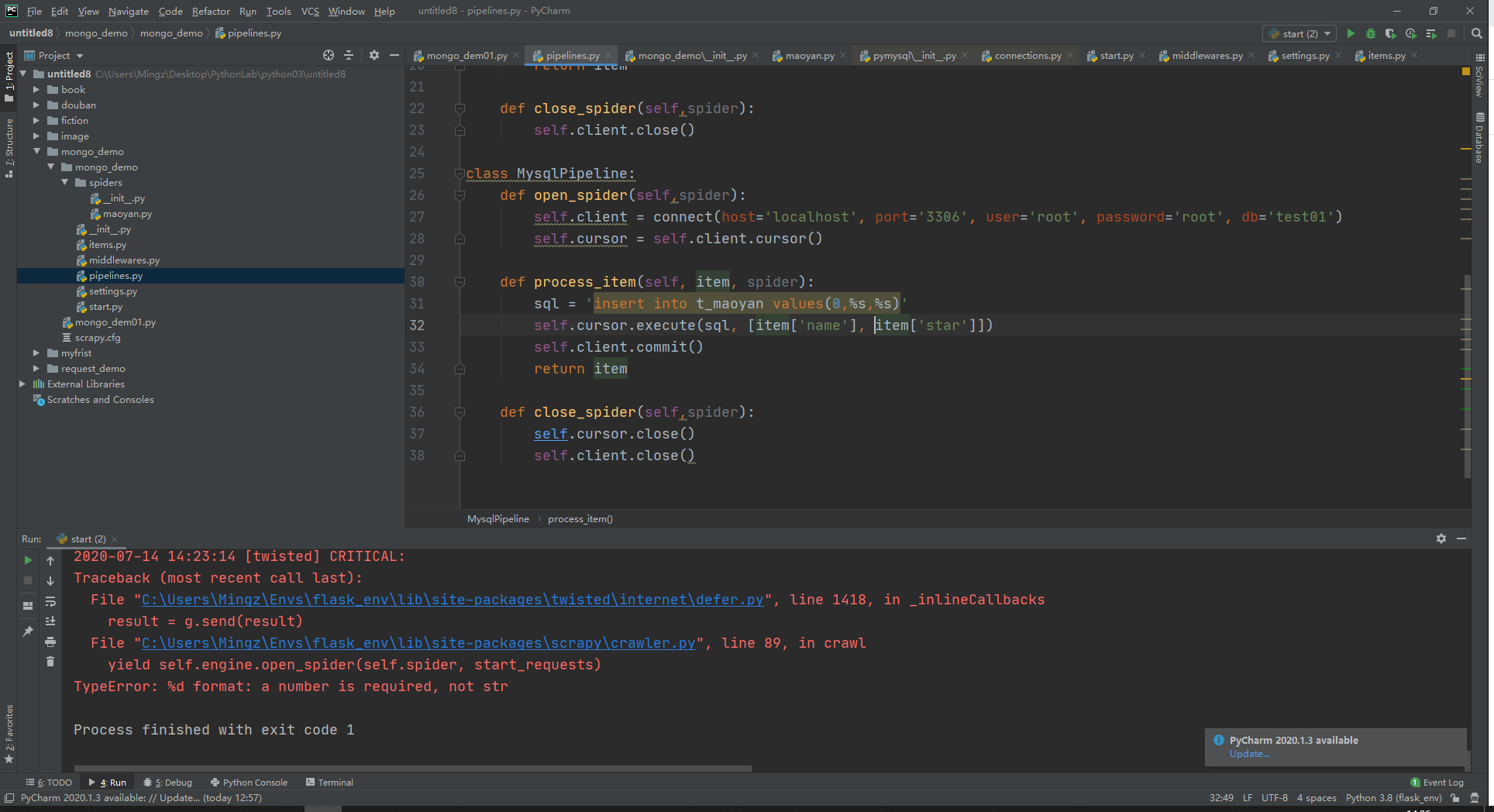The image size is (1494, 812).
Task: Toggle tool window bars icon in status bar
Action: tap(9, 798)
